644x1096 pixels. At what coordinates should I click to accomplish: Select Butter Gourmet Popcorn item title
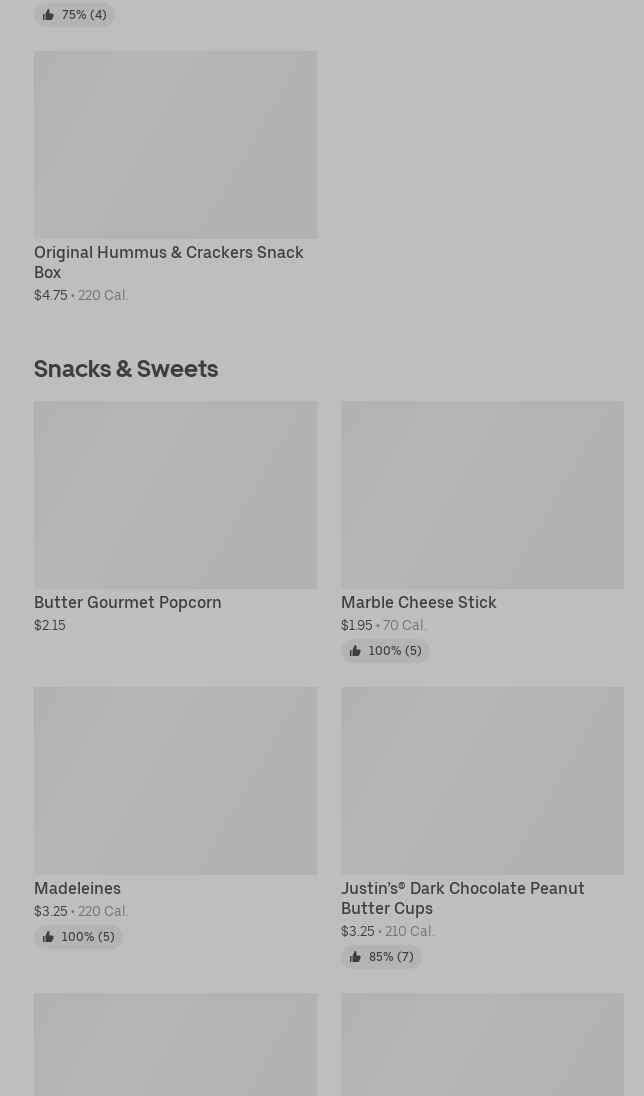127,602
